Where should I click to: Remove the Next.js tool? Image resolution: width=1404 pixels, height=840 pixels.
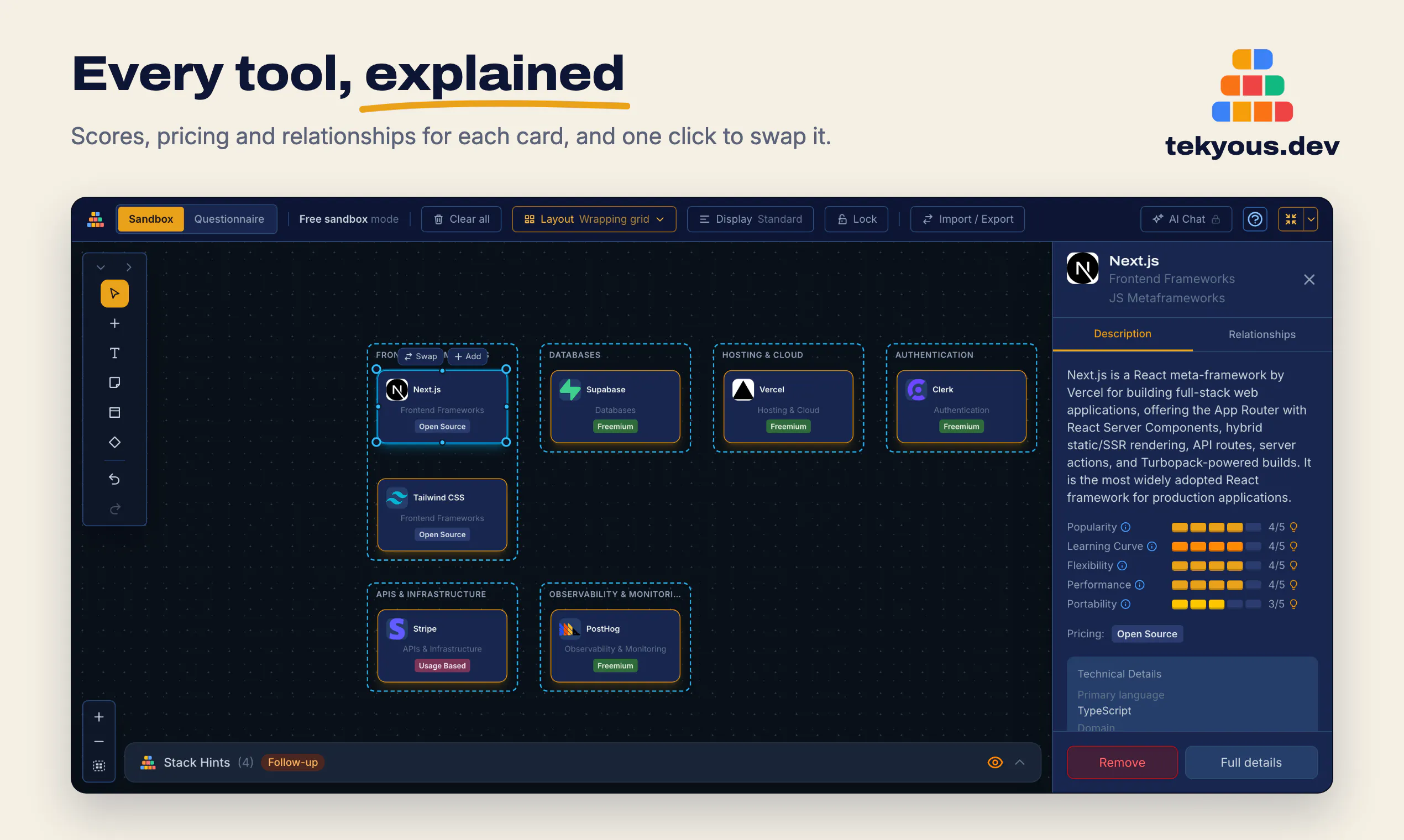tap(1122, 763)
